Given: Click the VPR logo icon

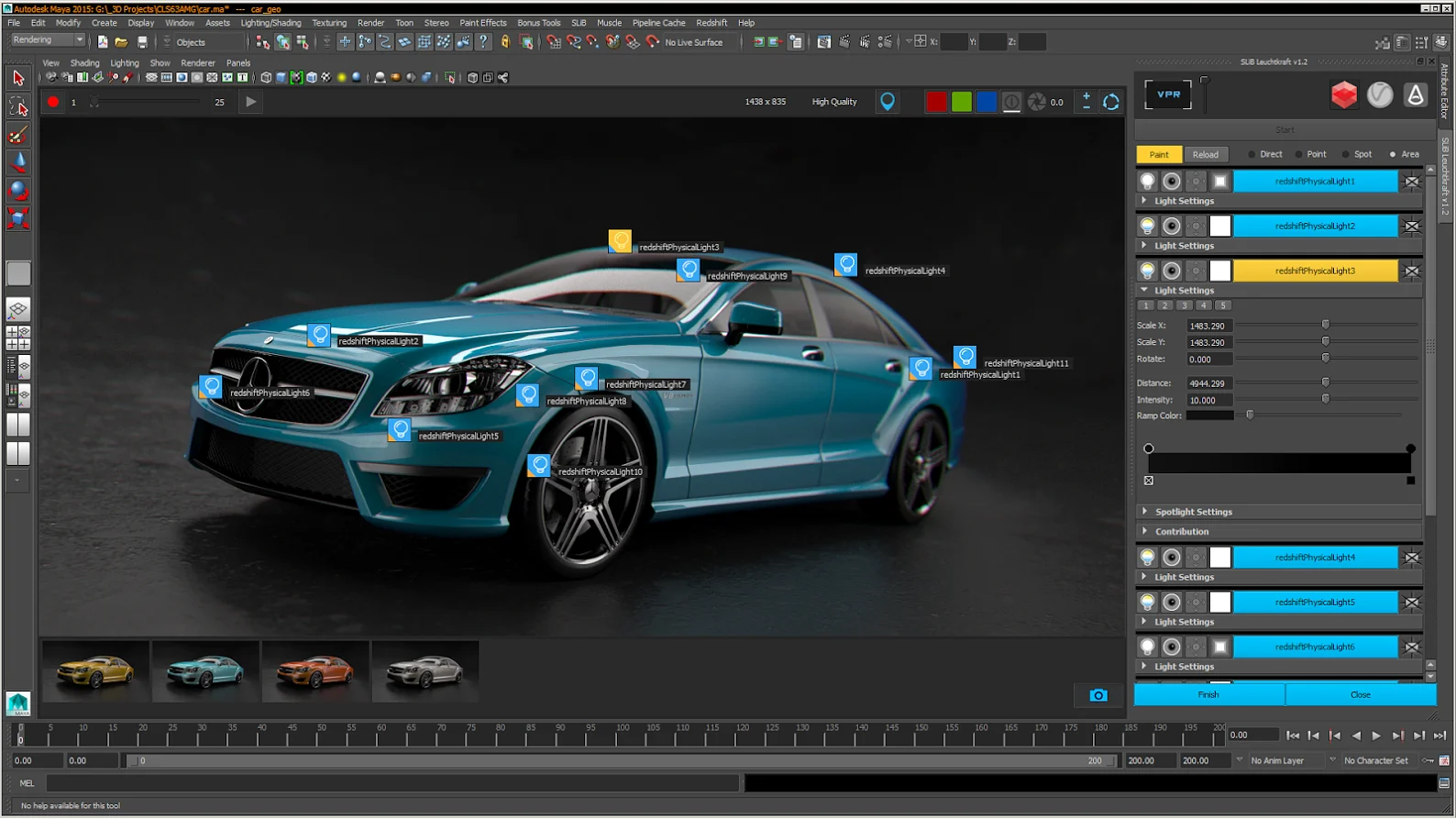Looking at the screenshot, I should (x=1168, y=94).
